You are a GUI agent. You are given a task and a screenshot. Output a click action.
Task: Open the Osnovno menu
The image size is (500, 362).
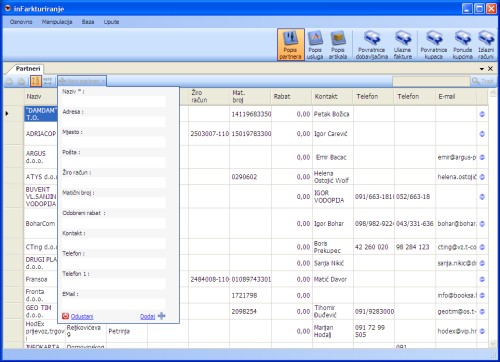pyautogui.click(x=21, y=22)
